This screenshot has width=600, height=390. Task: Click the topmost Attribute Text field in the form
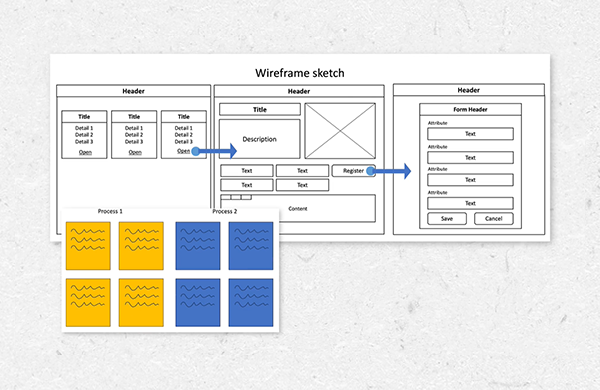pyautogui.click(x=470, y=134)
